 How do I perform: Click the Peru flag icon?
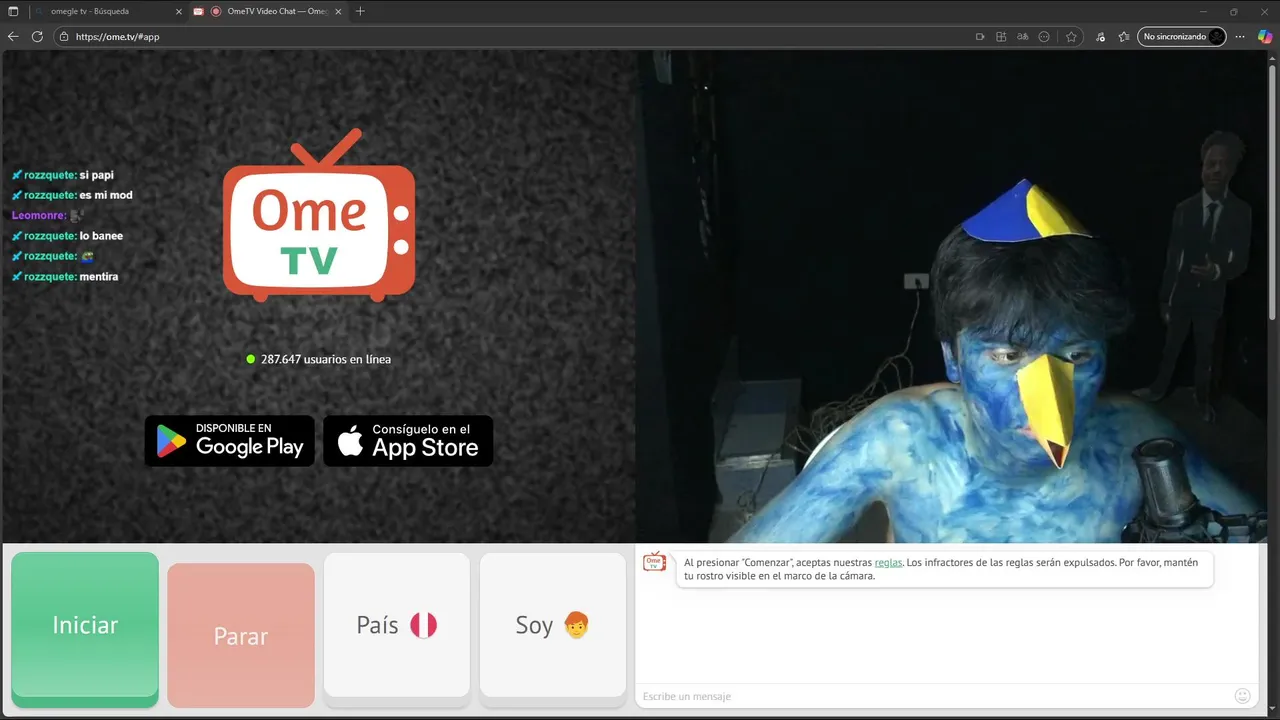[424, 625]
